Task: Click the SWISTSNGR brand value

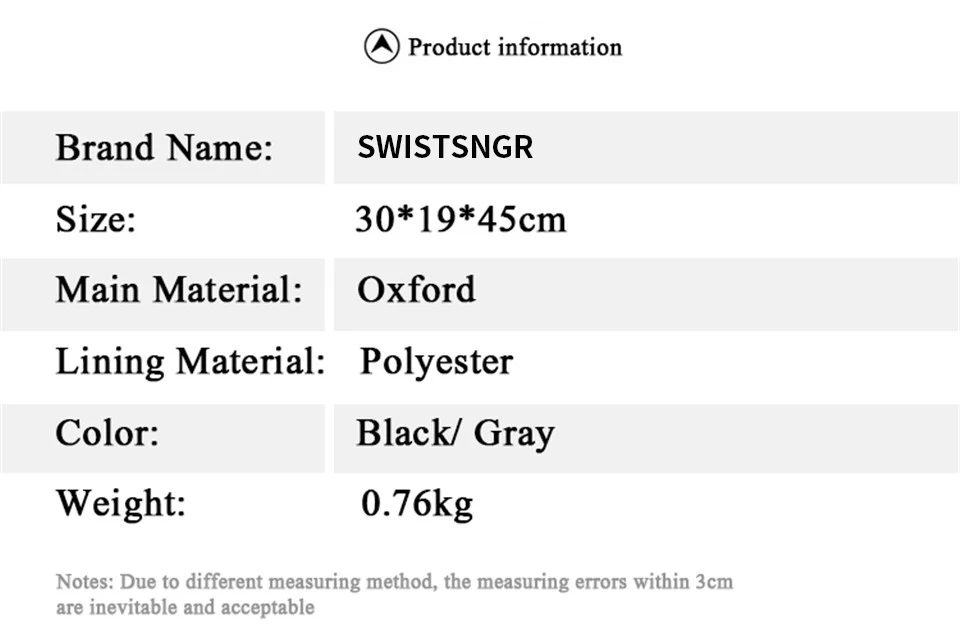Action: [x=445, y=148]
